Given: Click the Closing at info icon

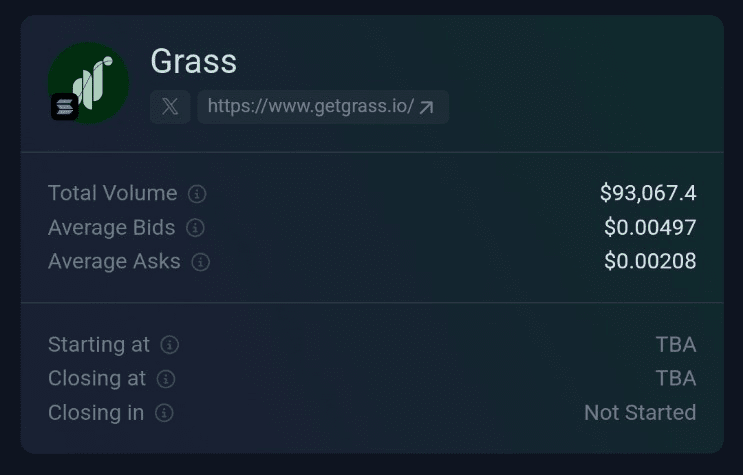Looking at the screenshot, I should coord(166,379).
